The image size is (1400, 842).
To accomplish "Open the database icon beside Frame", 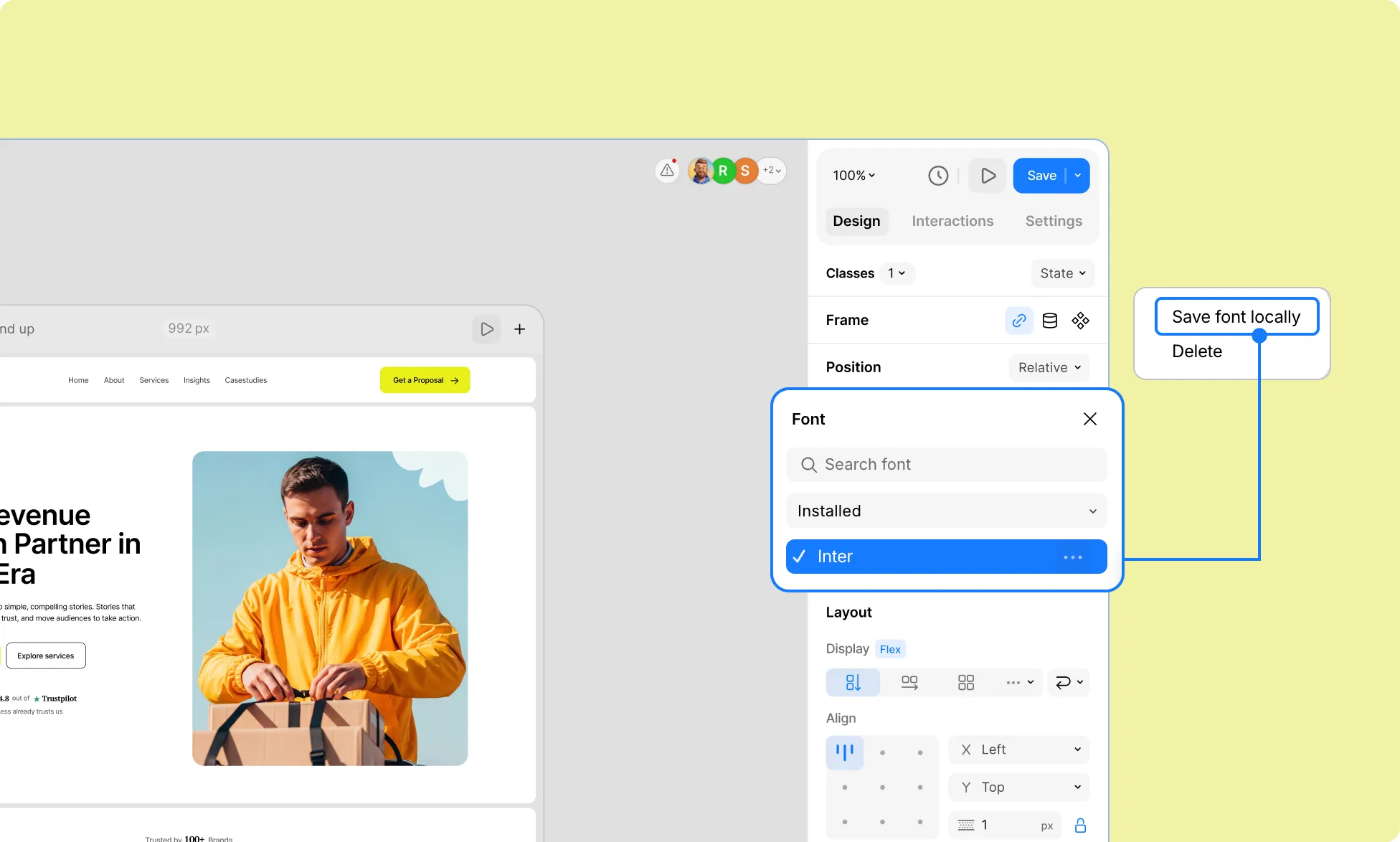I will (1049, 321).
